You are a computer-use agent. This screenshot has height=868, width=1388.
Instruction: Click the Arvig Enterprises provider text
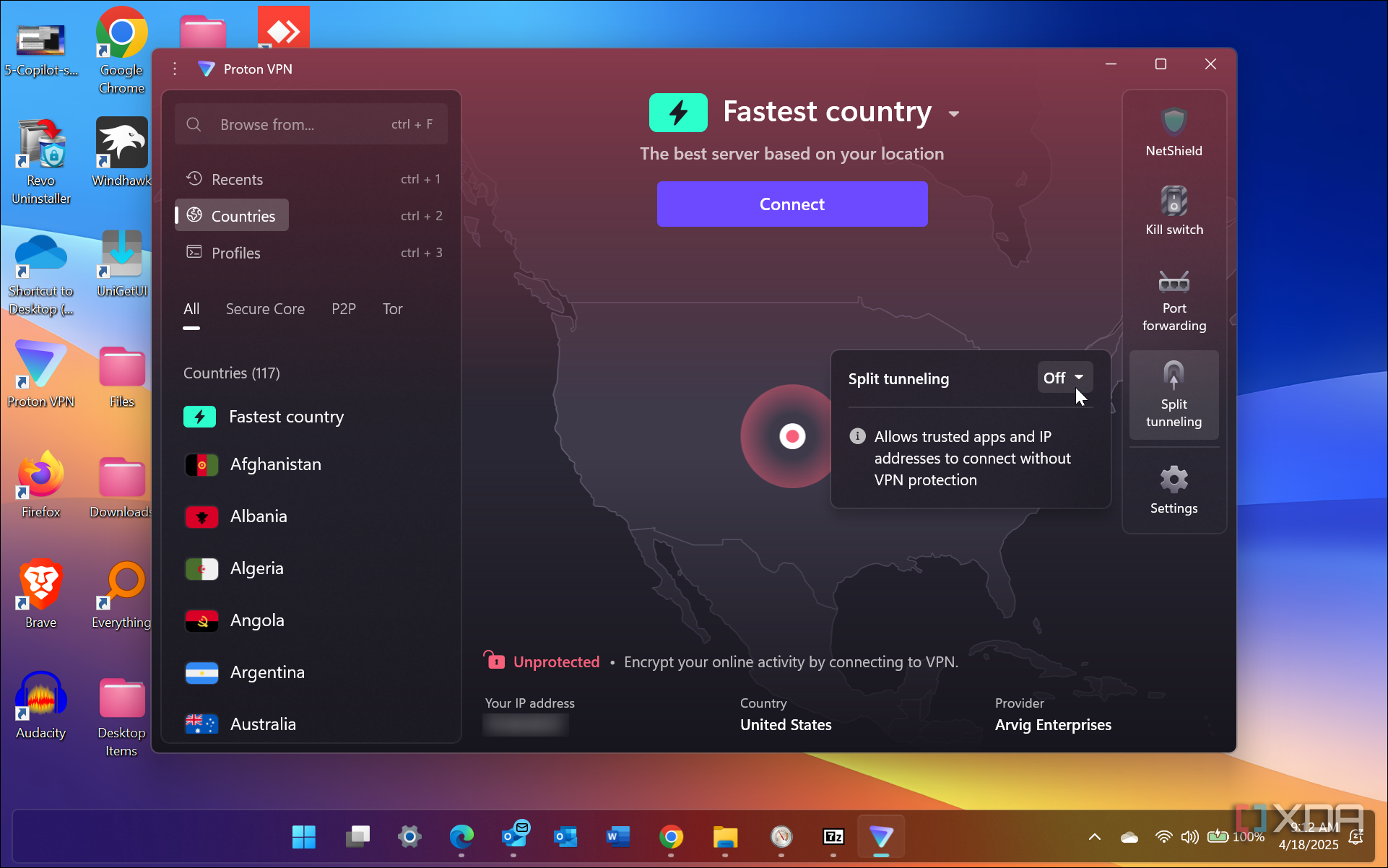1053,725
